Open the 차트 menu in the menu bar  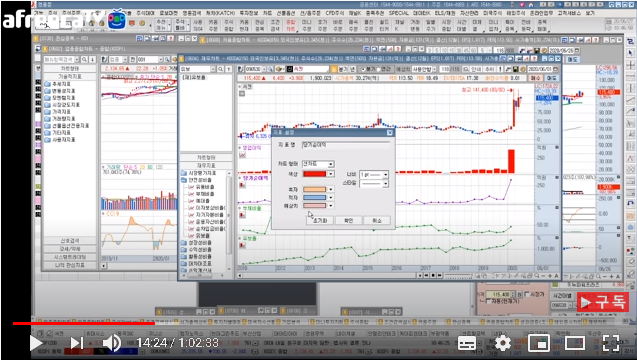click(x=267, y=13)
